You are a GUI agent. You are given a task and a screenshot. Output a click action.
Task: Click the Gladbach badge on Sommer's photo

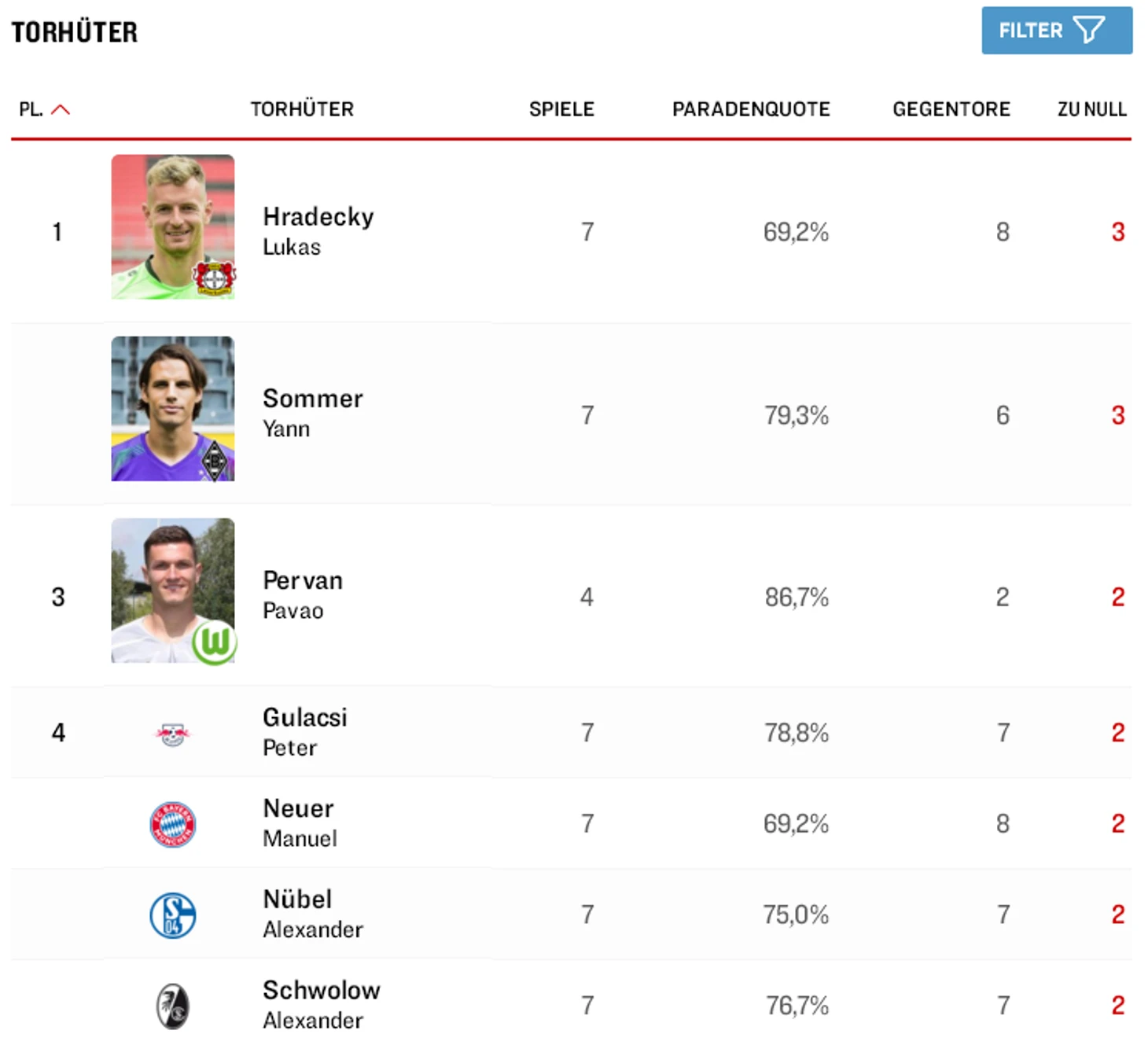(215, 461)
